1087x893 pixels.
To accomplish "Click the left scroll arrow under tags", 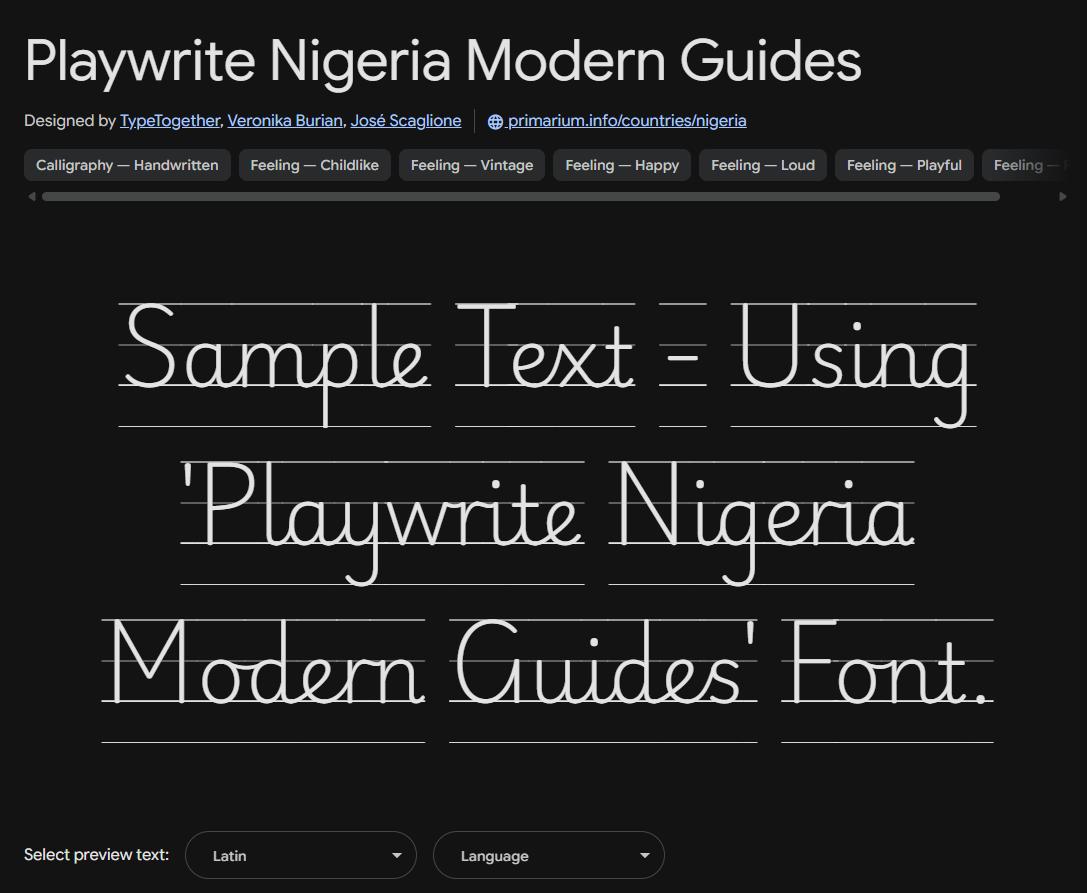I will (31, 197).
